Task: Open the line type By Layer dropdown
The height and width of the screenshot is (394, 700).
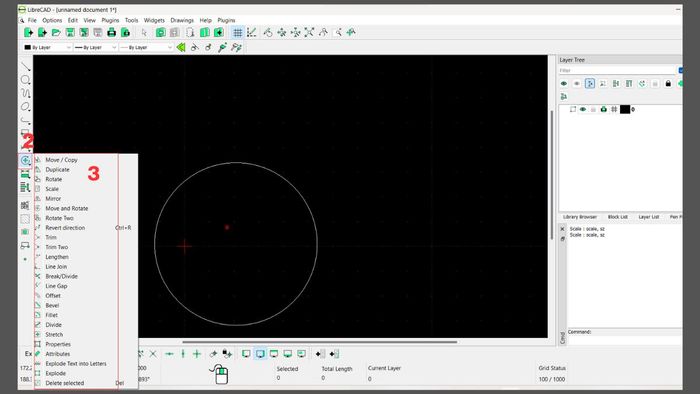Action: (146, 47)
